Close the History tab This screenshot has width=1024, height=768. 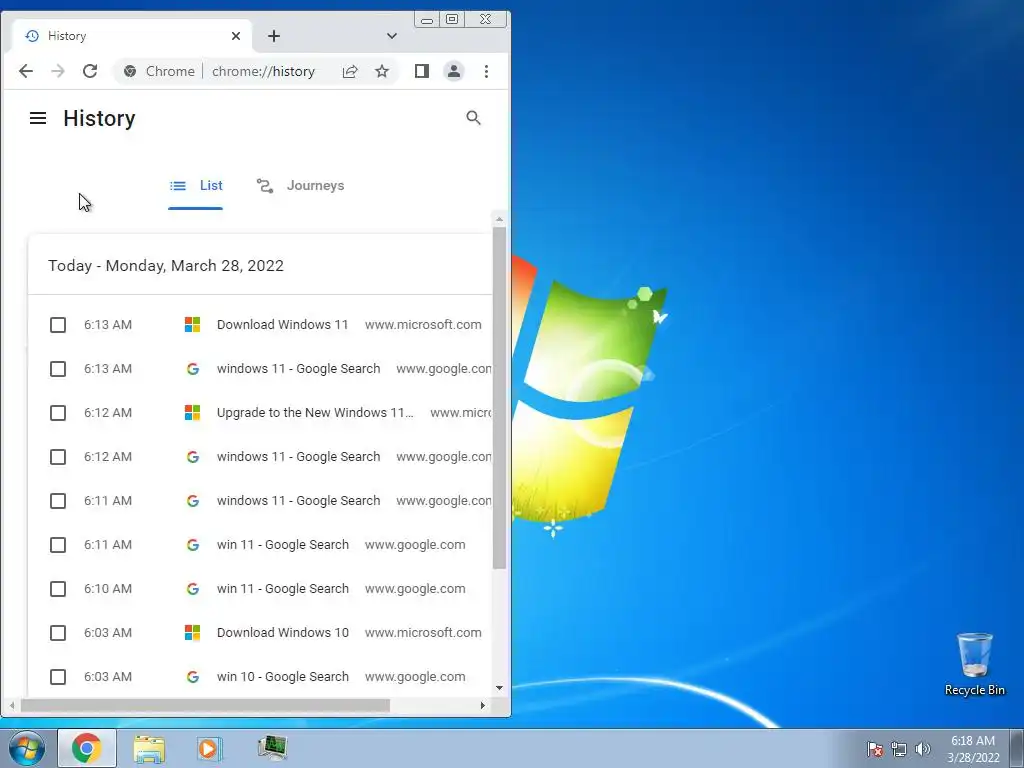pos(236,36)
